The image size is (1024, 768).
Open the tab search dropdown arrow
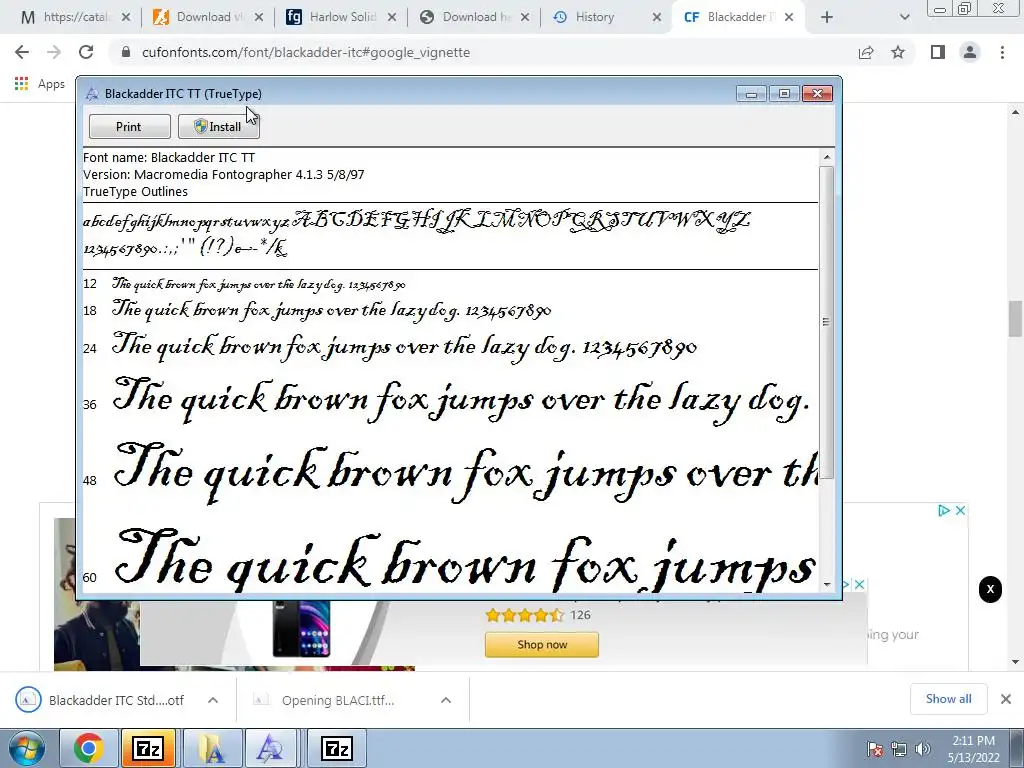[904, 18]
